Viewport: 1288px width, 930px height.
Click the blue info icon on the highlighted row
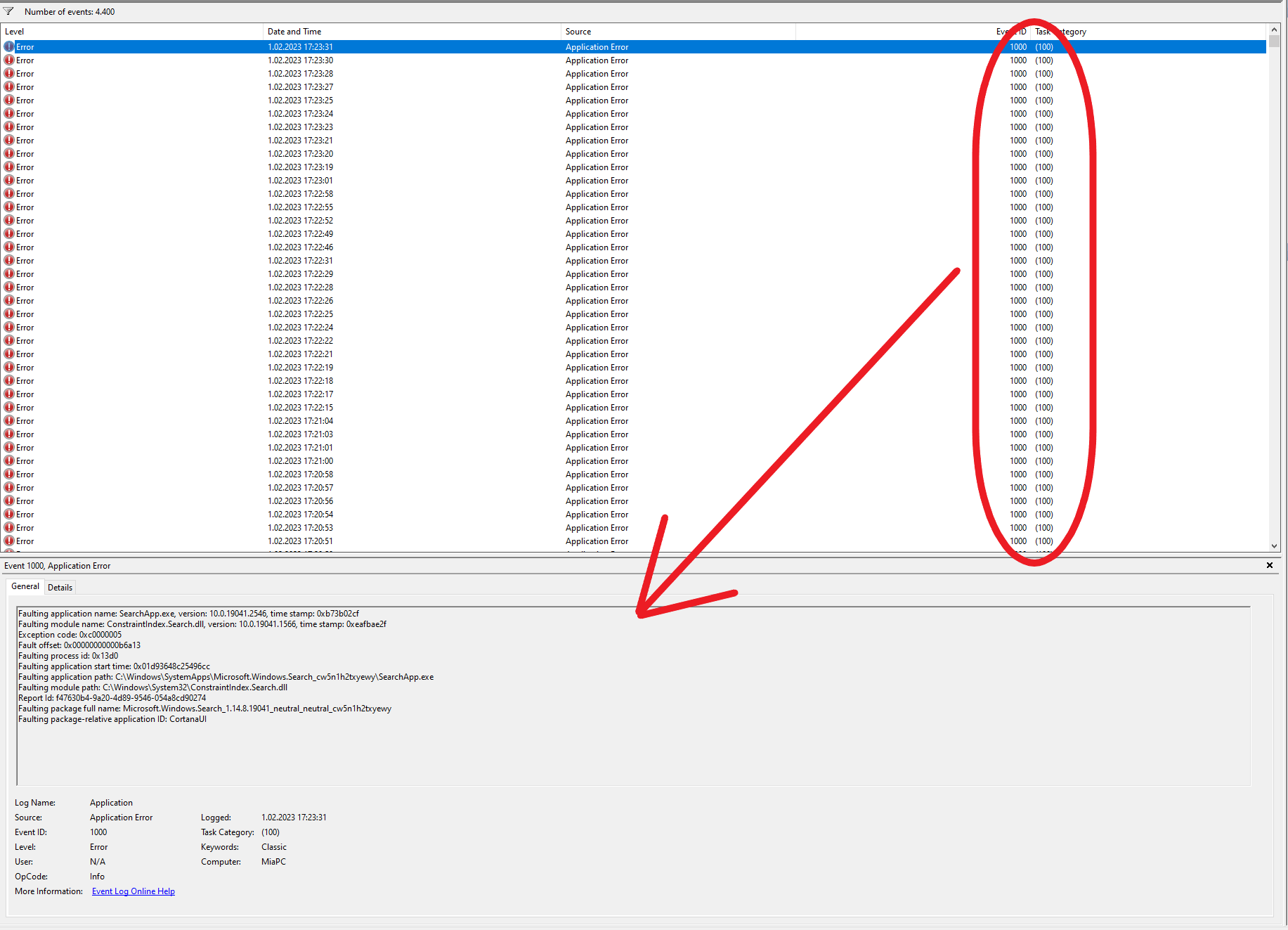[x=9, y=46]
